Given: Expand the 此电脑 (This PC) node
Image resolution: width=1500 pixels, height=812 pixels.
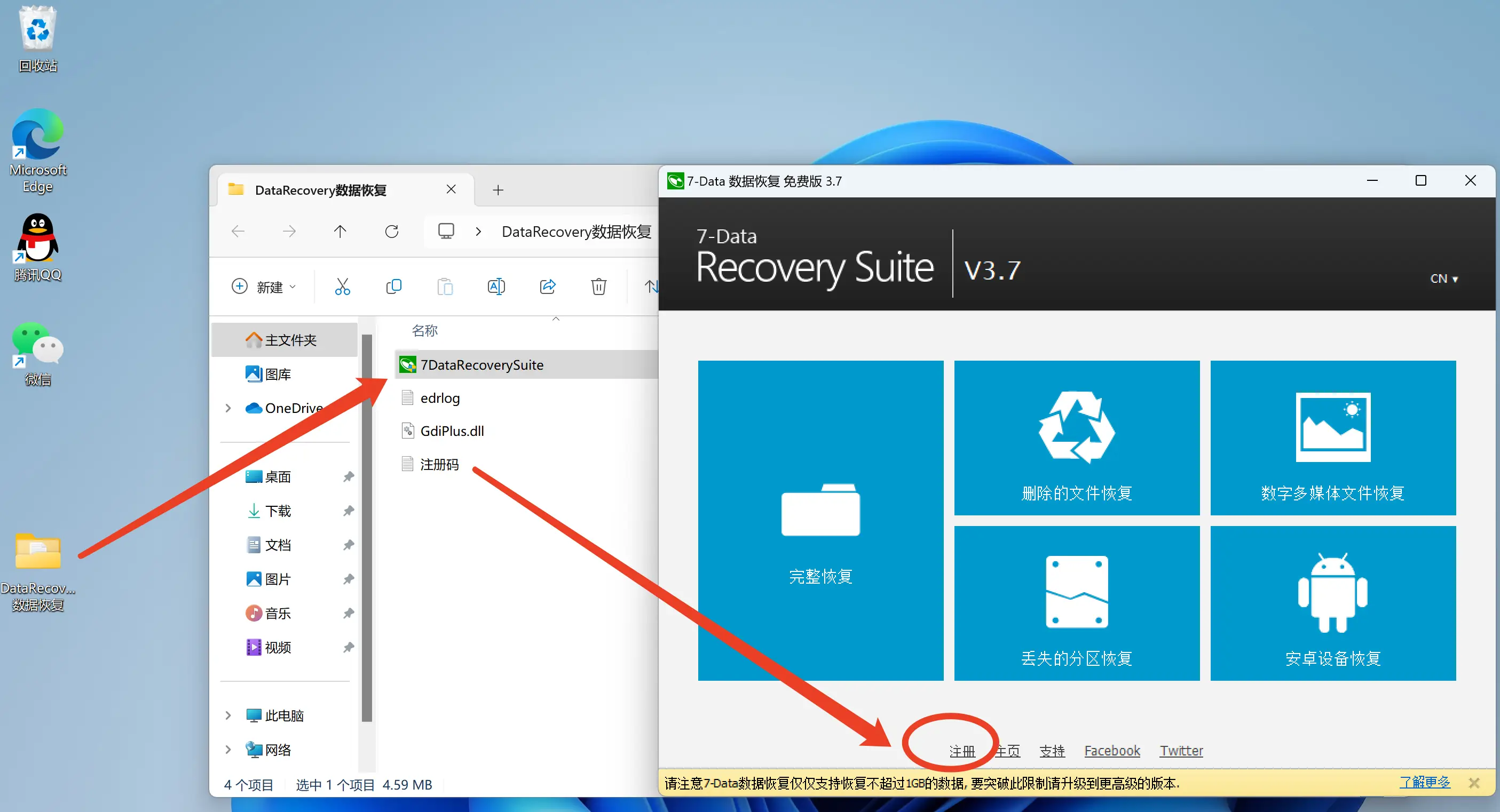Looking at the screenshot, I should 228,715.
